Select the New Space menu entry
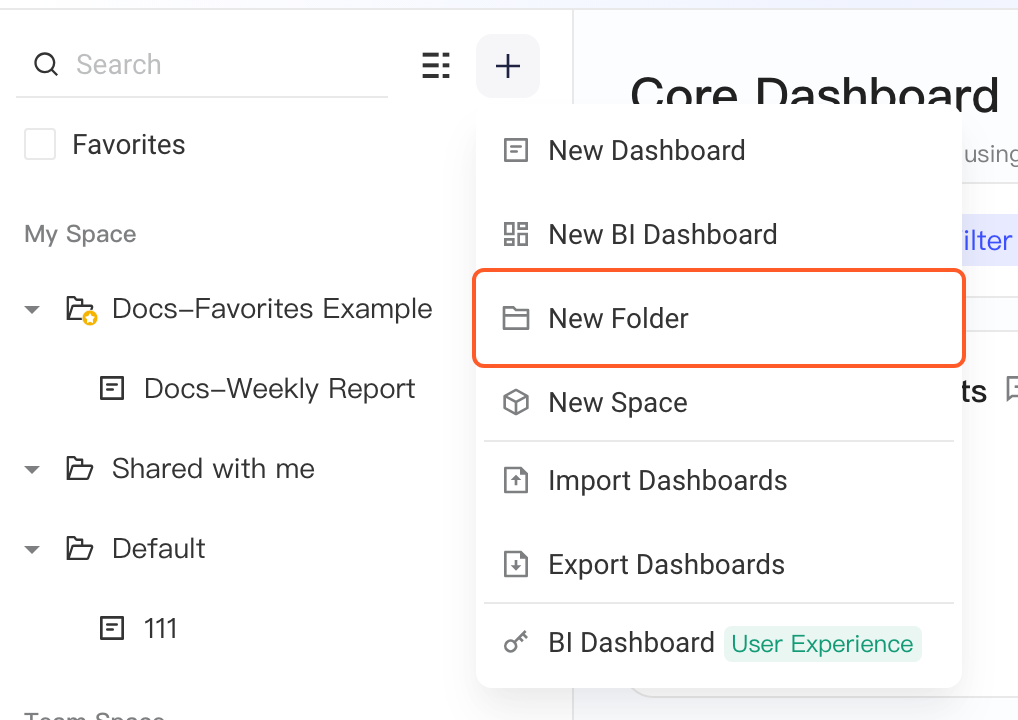This screenshot has width=1018, height=720. coord(719,403)
